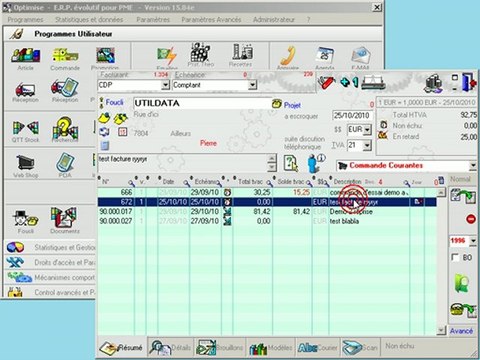Expand Statistiques et Gestion section
This screenshot has width=480, height=360.
point(50,247)
